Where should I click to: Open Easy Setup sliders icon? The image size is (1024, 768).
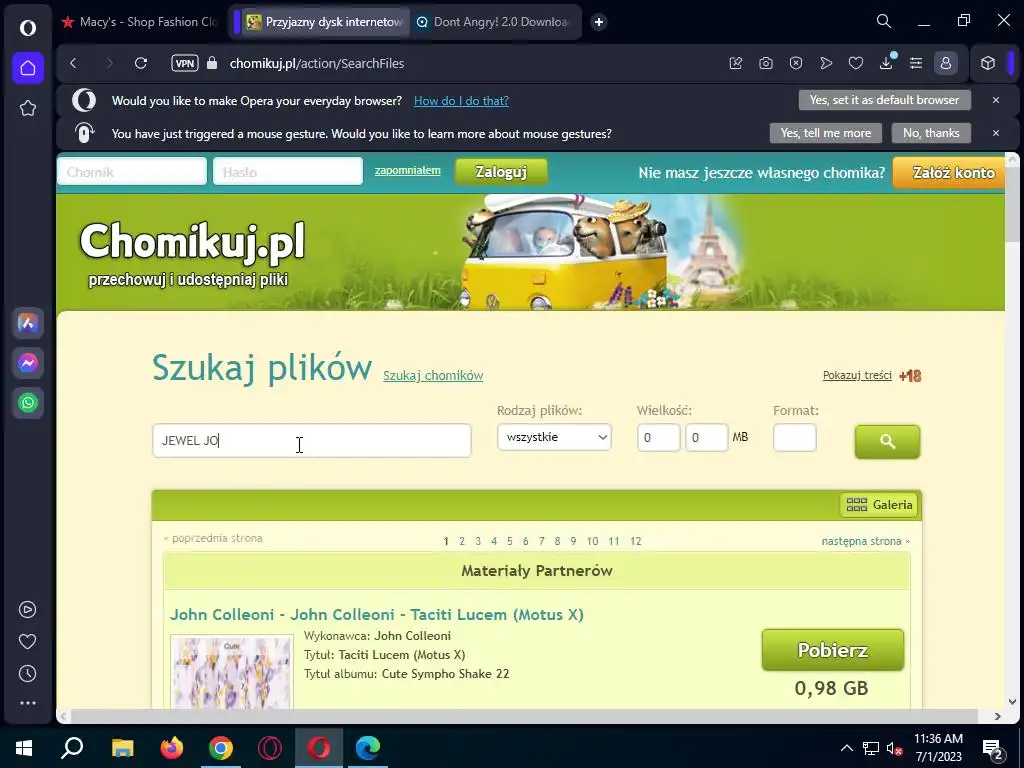(916, 63)
